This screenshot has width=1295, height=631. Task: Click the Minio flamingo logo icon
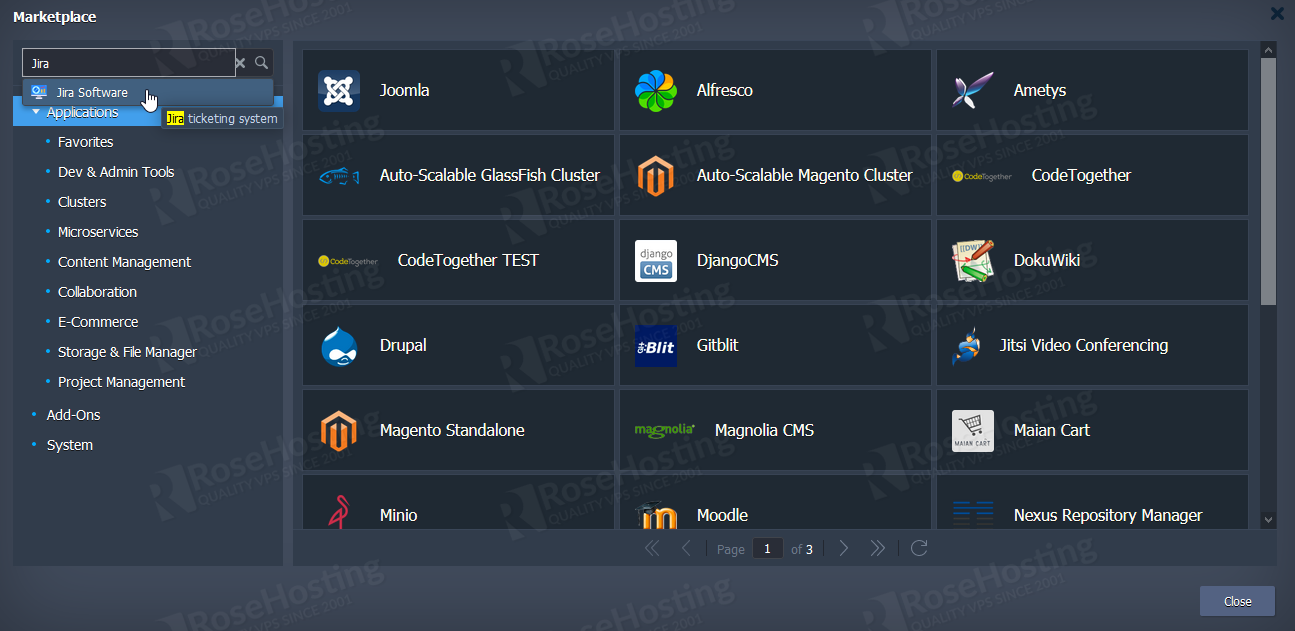click(x=339, y=512)
